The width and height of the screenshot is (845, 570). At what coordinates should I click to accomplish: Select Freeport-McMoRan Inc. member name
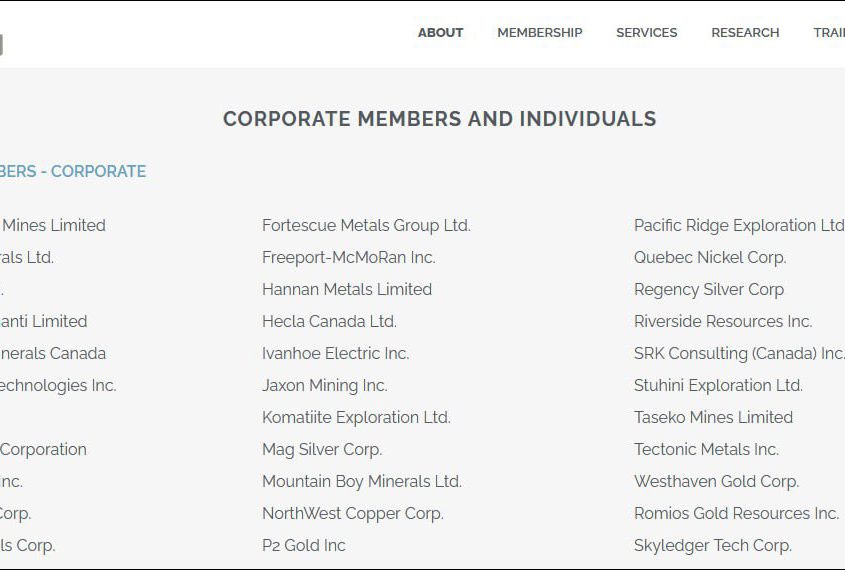pos(348,258)
